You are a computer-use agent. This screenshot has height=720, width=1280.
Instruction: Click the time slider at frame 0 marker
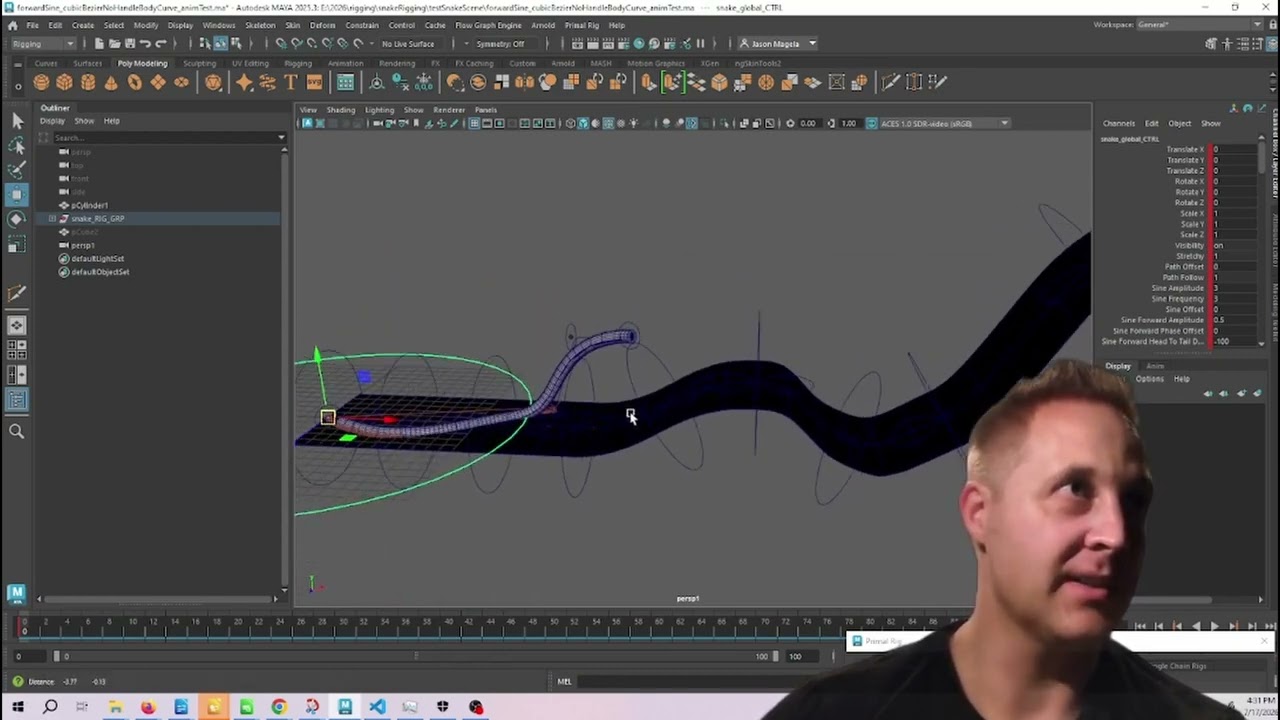click(24, 626)
